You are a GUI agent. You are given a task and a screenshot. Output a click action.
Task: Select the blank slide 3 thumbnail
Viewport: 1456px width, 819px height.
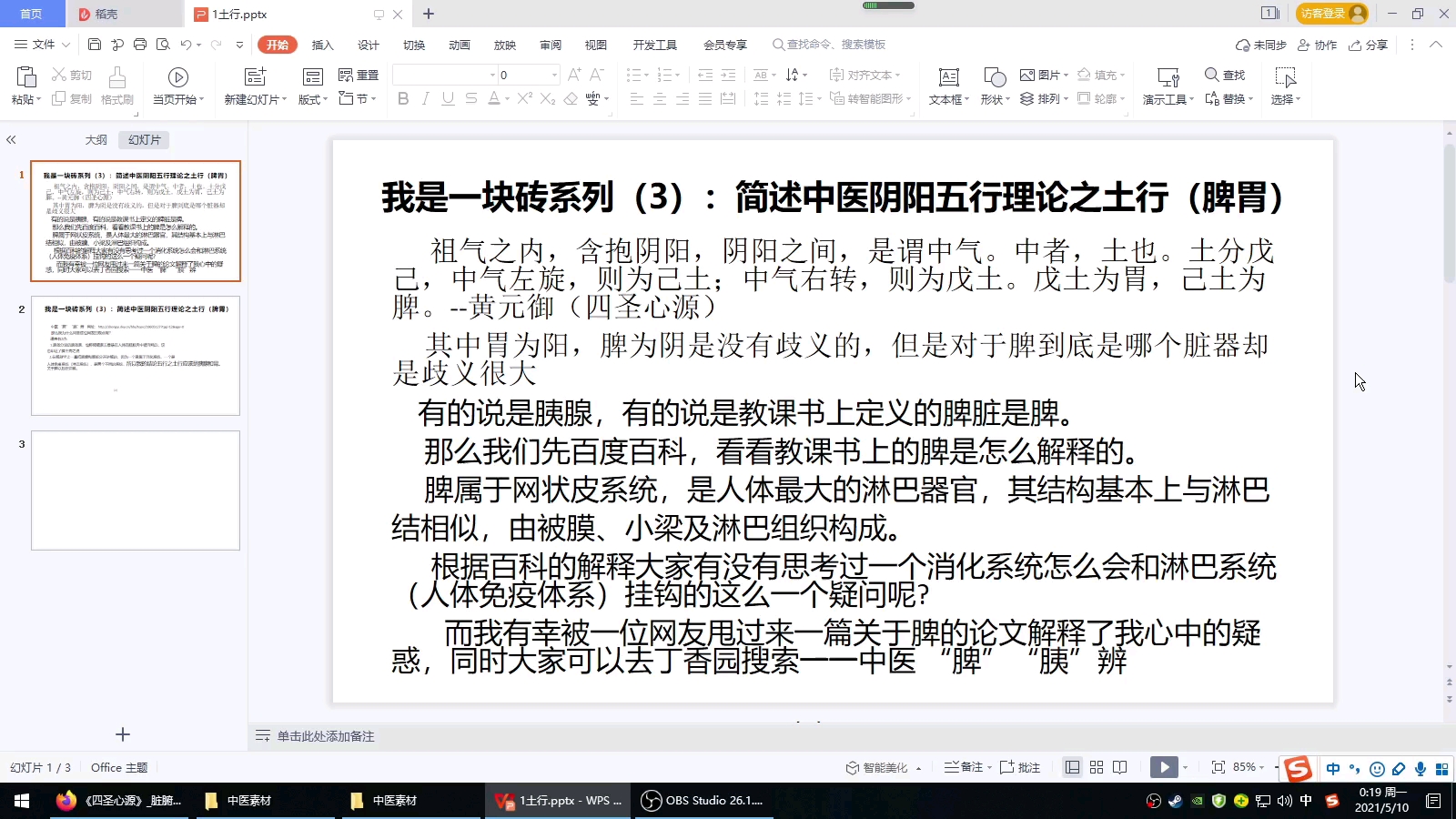click(x=136, y=490)
